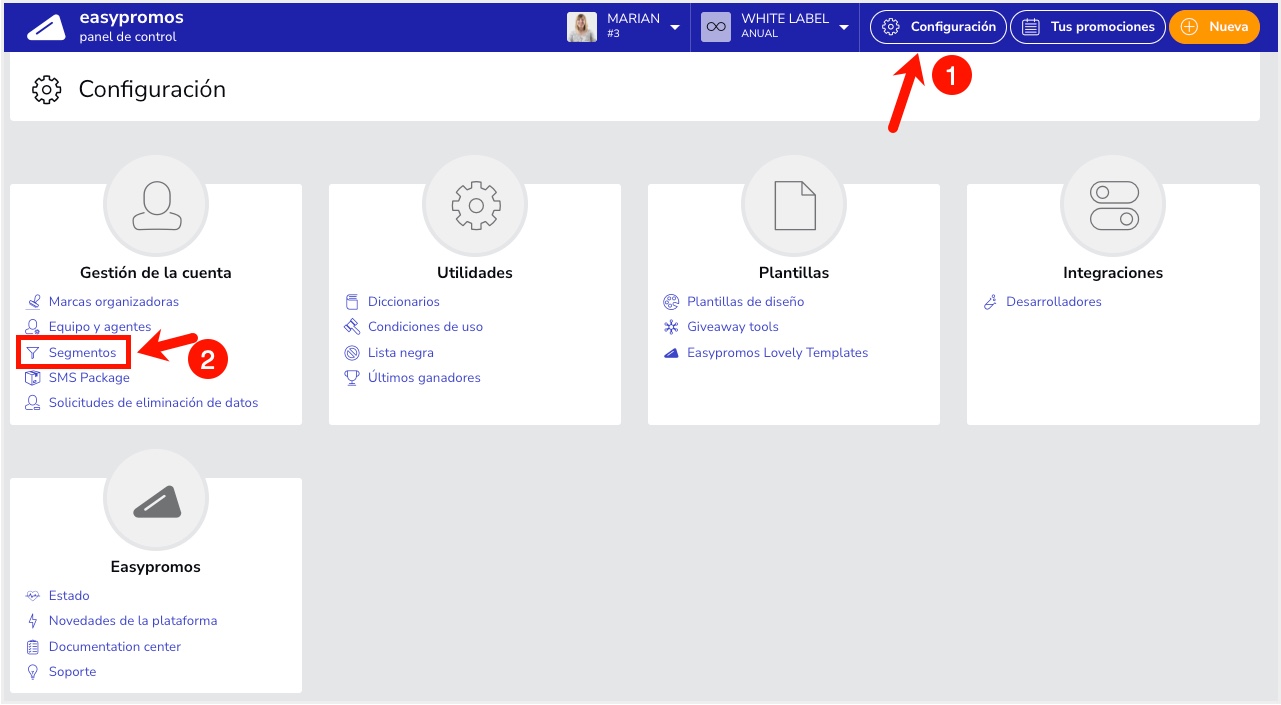Image resolution: width=1281 pixels, height=705 pixels.
Task: Click the clipboard icon beside Documentation center
Action: pyautogui.click(x=33, y=647)
